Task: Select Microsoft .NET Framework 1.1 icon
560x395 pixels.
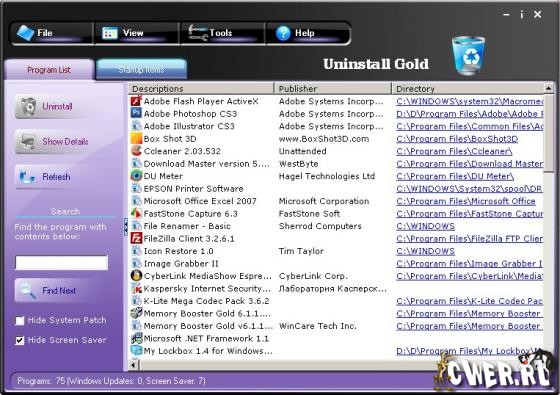Action: 136,339
